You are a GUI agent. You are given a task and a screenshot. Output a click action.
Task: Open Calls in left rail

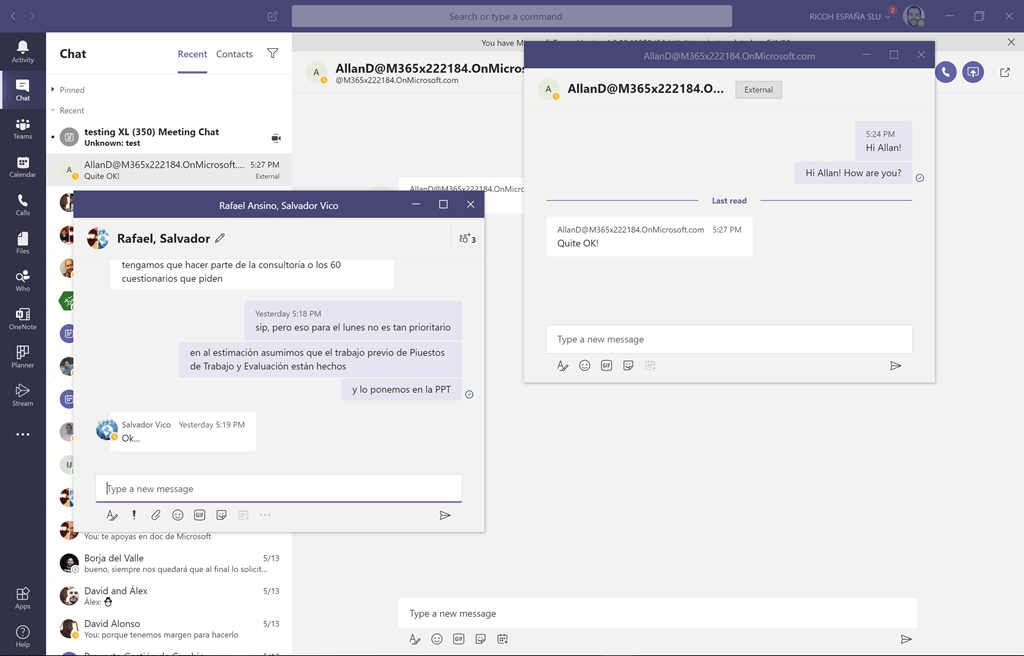(x=23, y=205)
